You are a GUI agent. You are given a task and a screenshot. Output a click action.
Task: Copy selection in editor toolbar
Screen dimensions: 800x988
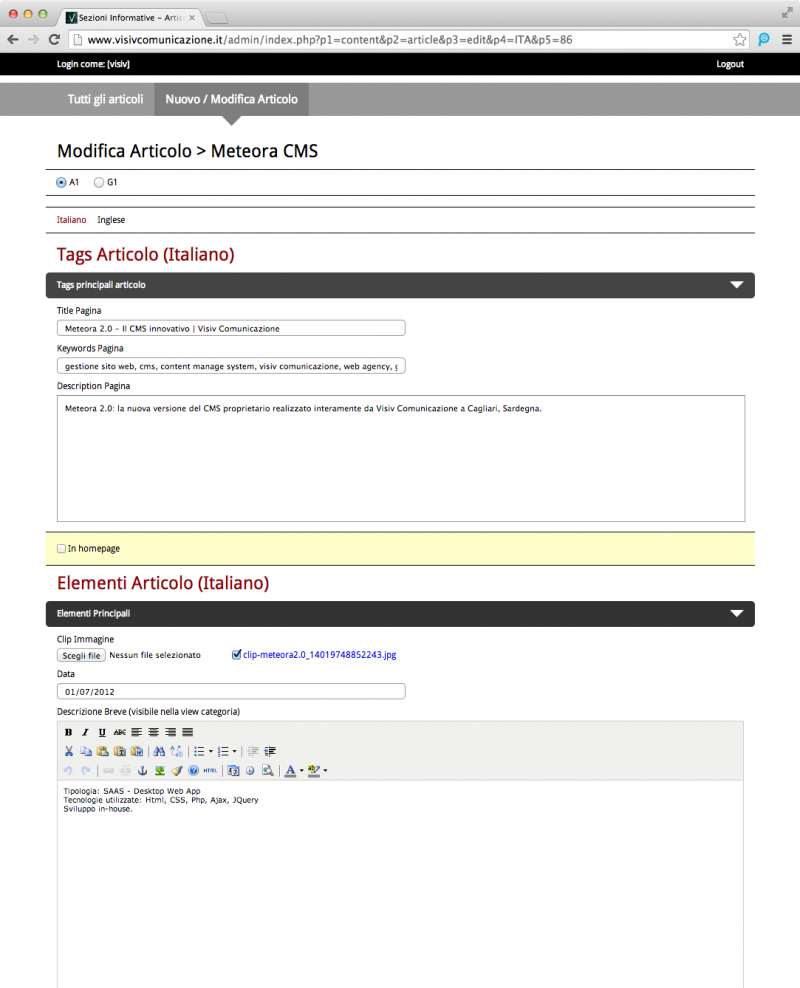point(86,751)
